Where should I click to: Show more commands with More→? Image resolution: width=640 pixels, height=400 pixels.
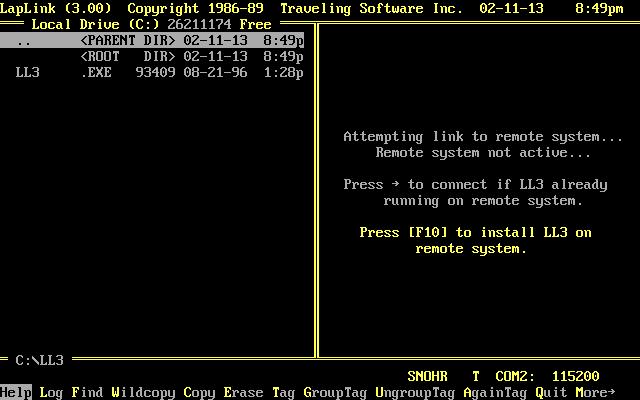tap(595, 392)
